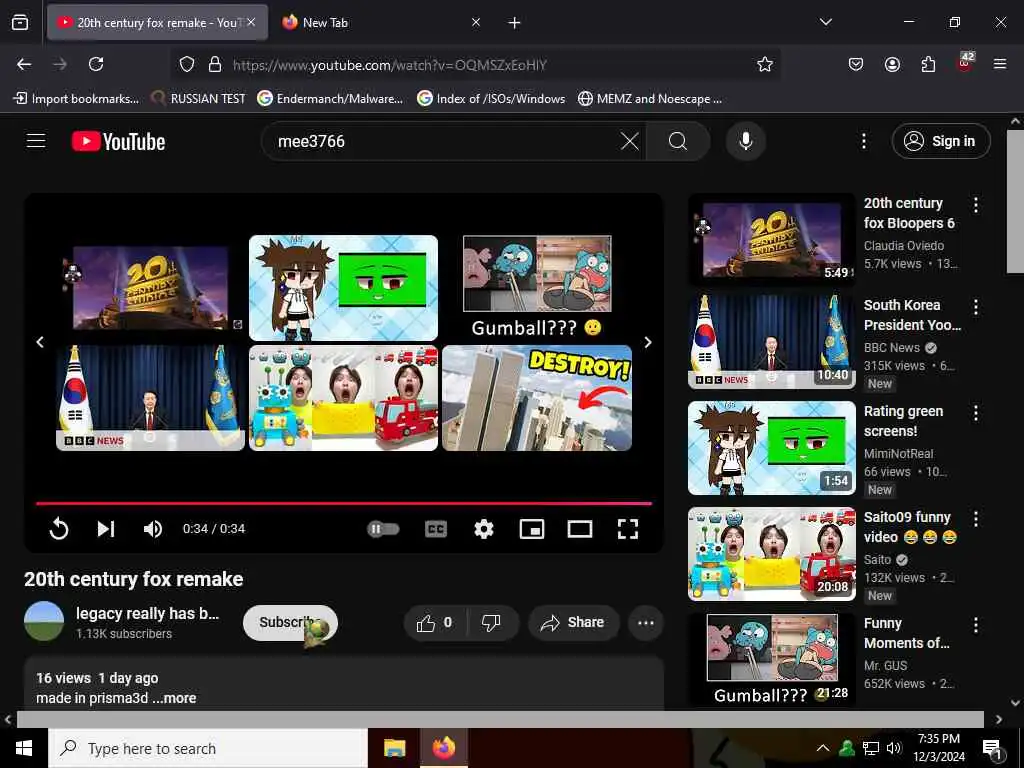Open the player settings gear
The width and height of the screenshot is (1024, 768).
point(483,528)
